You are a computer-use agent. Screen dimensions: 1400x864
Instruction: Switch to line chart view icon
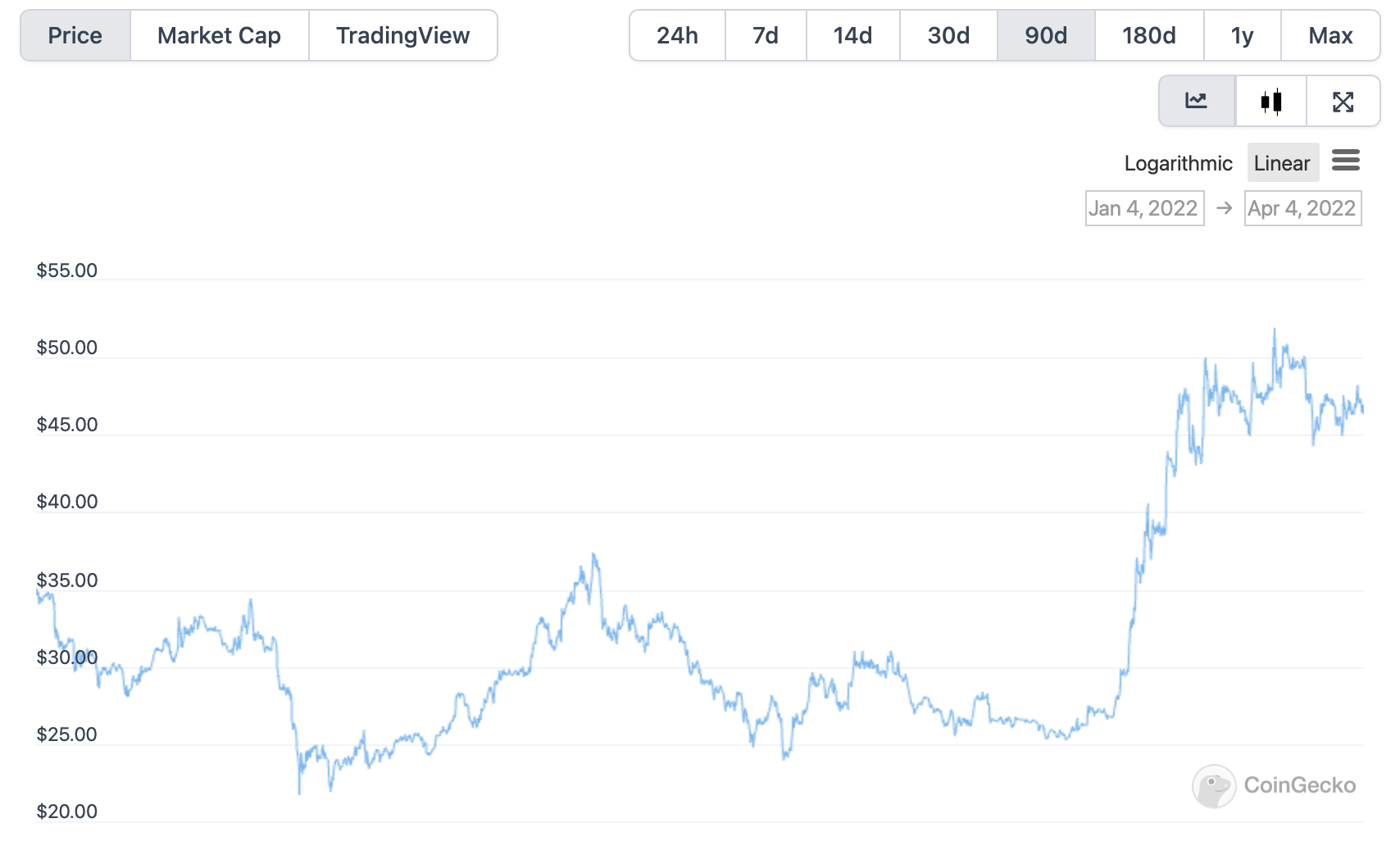(x=1196, y=101)
